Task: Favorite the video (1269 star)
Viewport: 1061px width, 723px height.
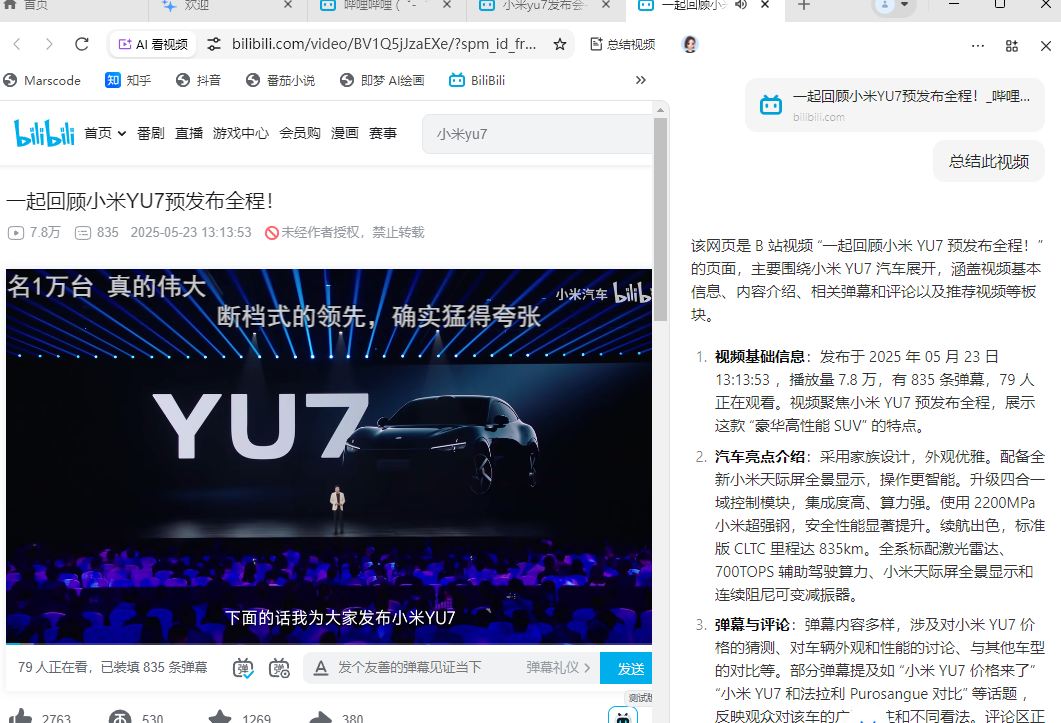Action: [239, 718]
